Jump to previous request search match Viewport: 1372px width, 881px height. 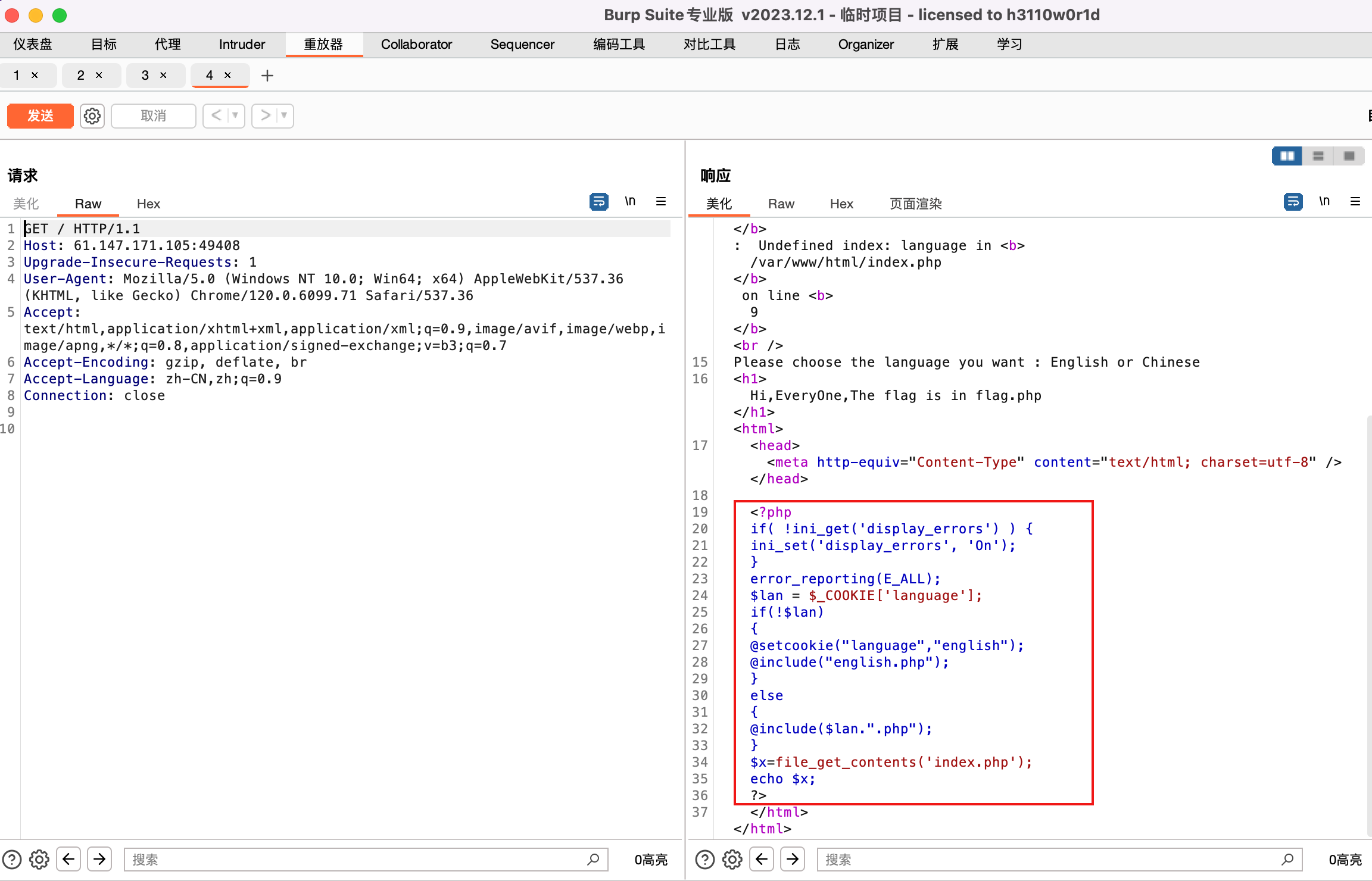[x=68, y=859]
